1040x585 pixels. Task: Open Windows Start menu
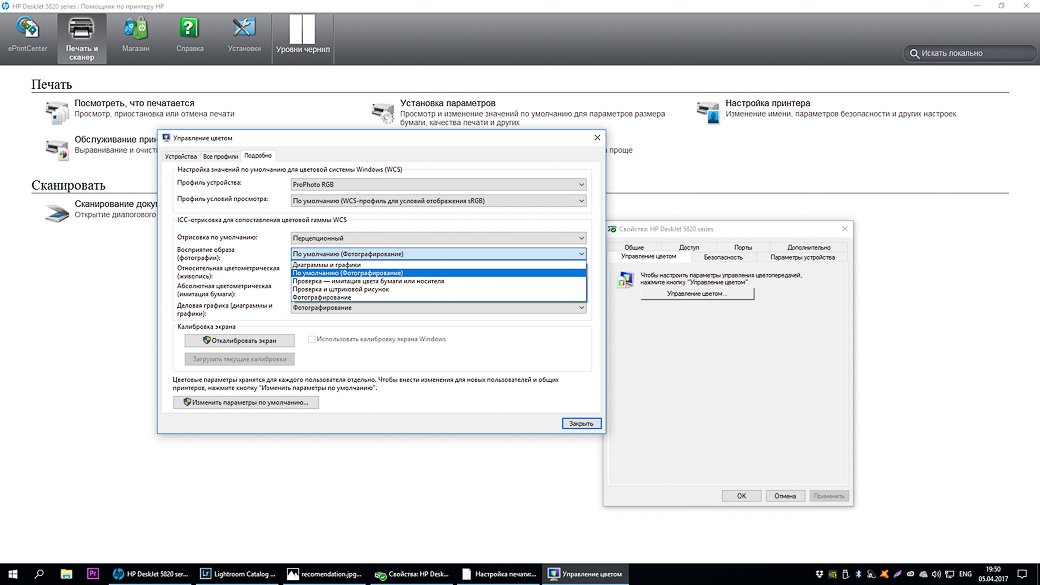pyautogui.click(x=13, y=574)
